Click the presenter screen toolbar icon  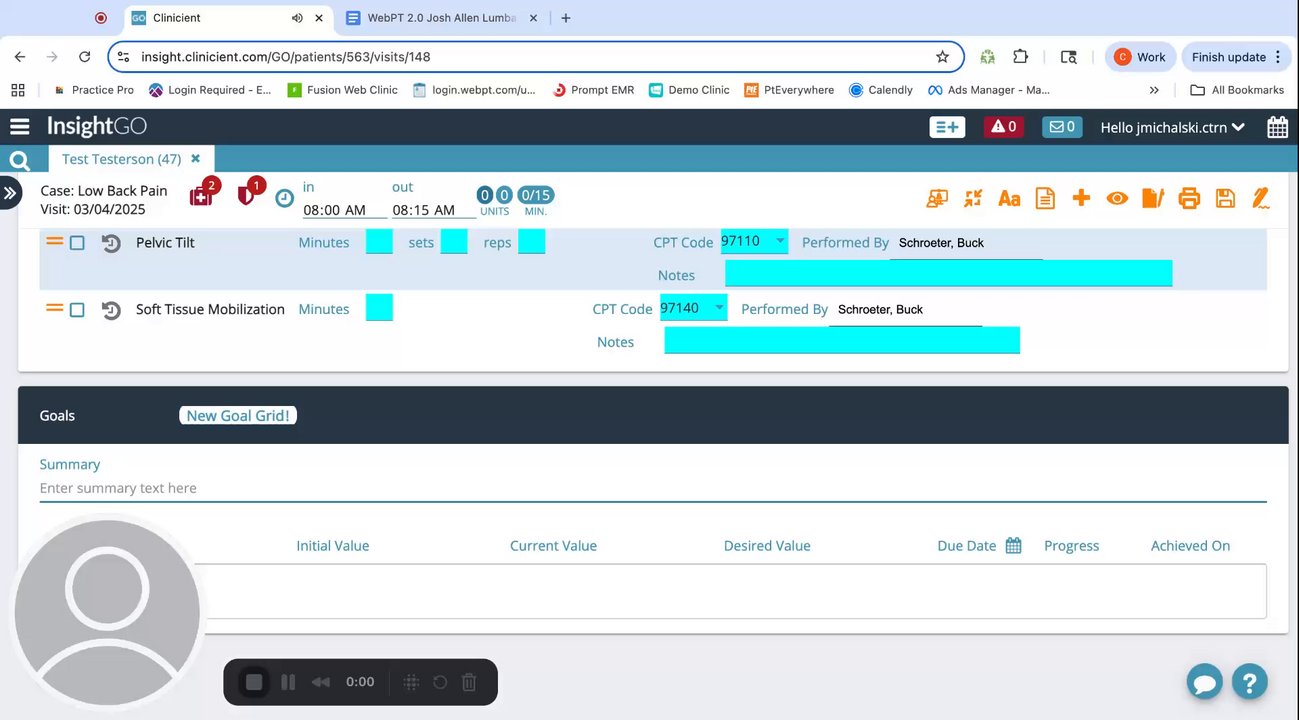coord(937,198)
